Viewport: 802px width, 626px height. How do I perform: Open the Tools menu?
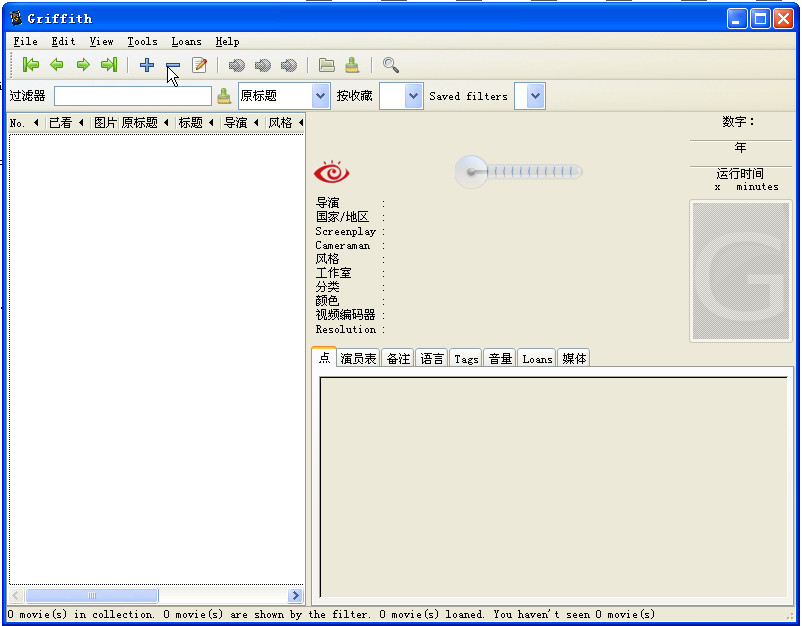pos(142,41)
